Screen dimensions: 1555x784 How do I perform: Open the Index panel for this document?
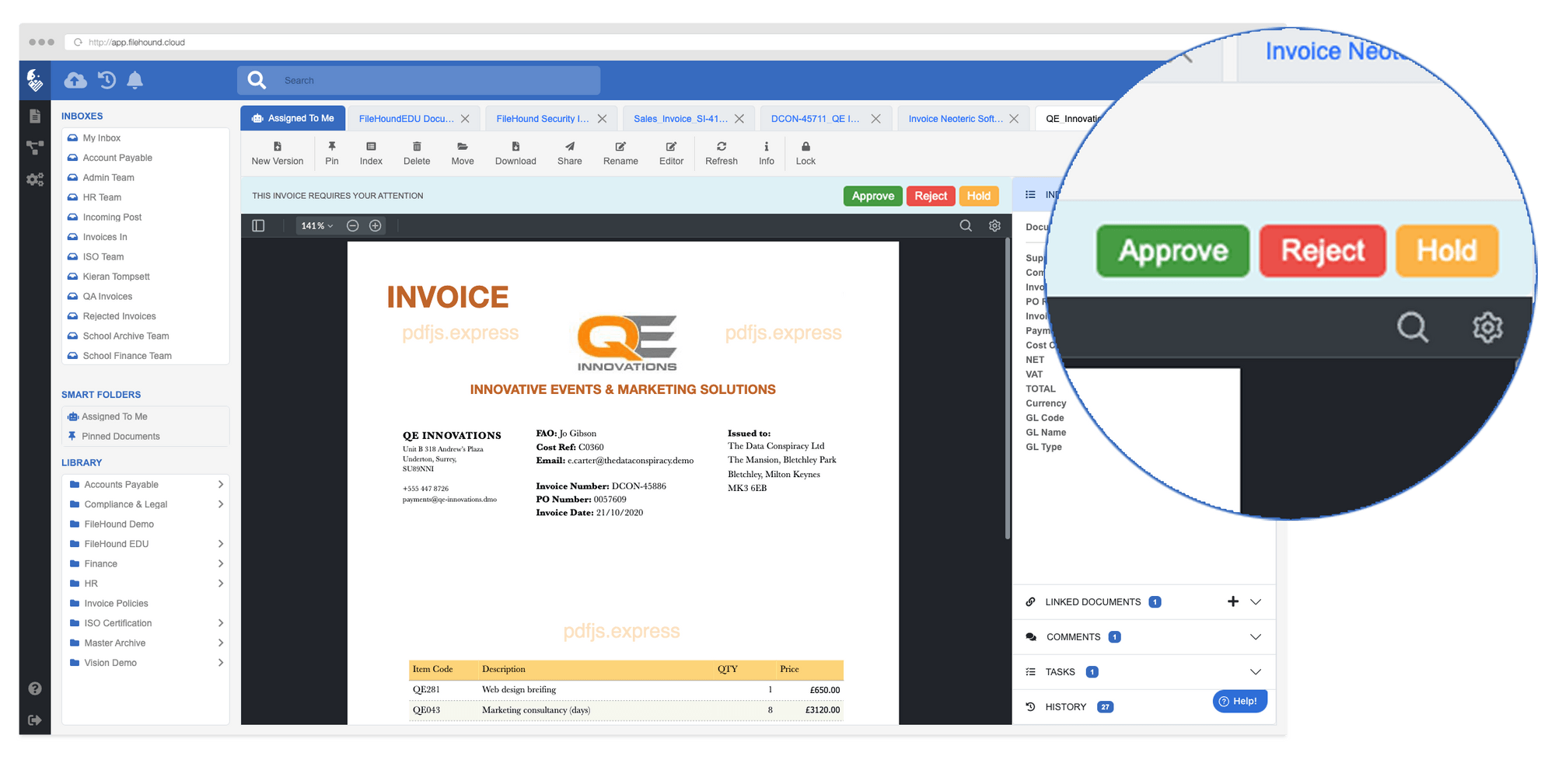click(x=371, y=152)
